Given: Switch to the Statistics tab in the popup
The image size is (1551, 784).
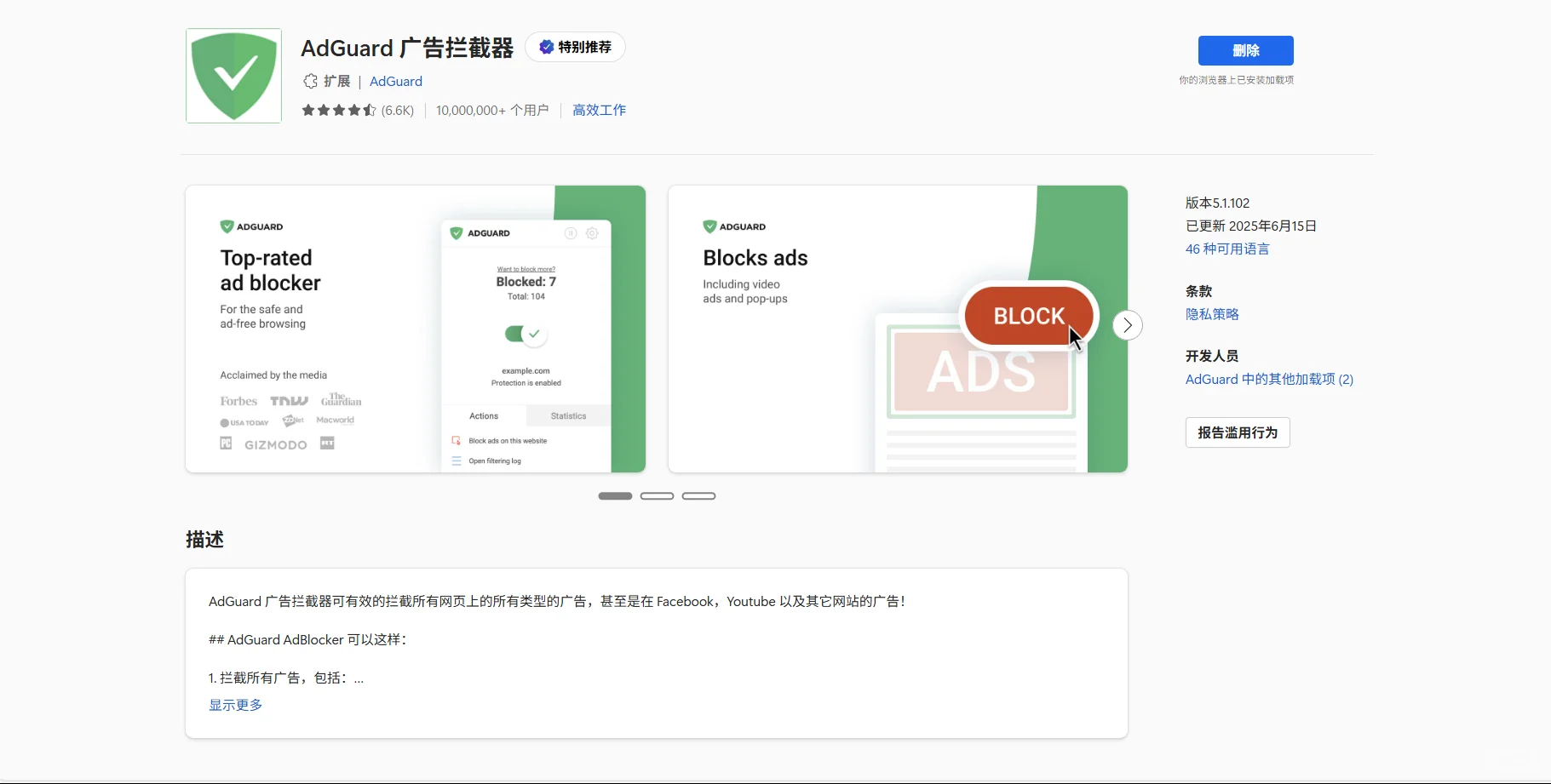Looking at the screenshot, I should 567,415.
